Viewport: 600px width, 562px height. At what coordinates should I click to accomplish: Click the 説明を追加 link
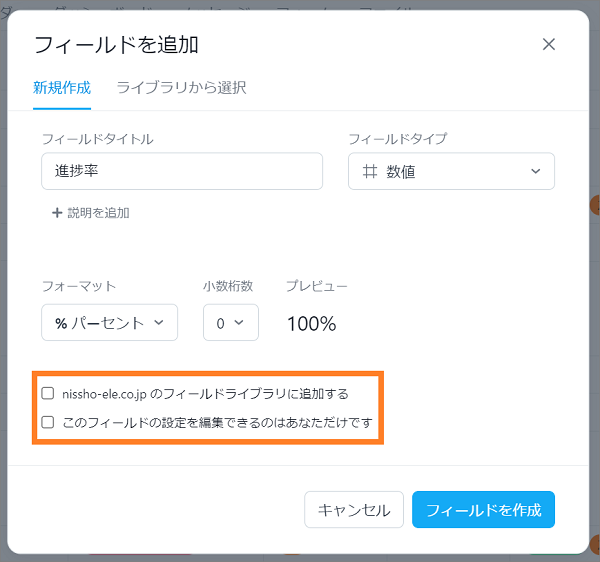coord(98,213)
